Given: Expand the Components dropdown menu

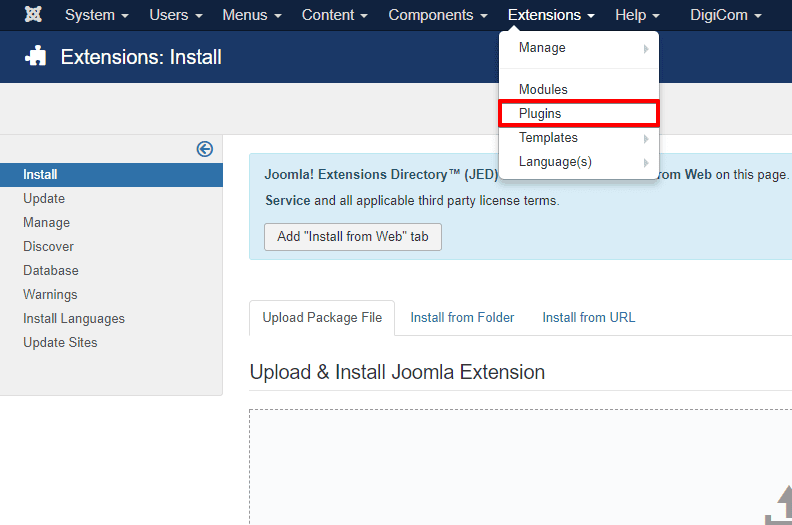Looking at the screenshot, I should pos(438,15).
